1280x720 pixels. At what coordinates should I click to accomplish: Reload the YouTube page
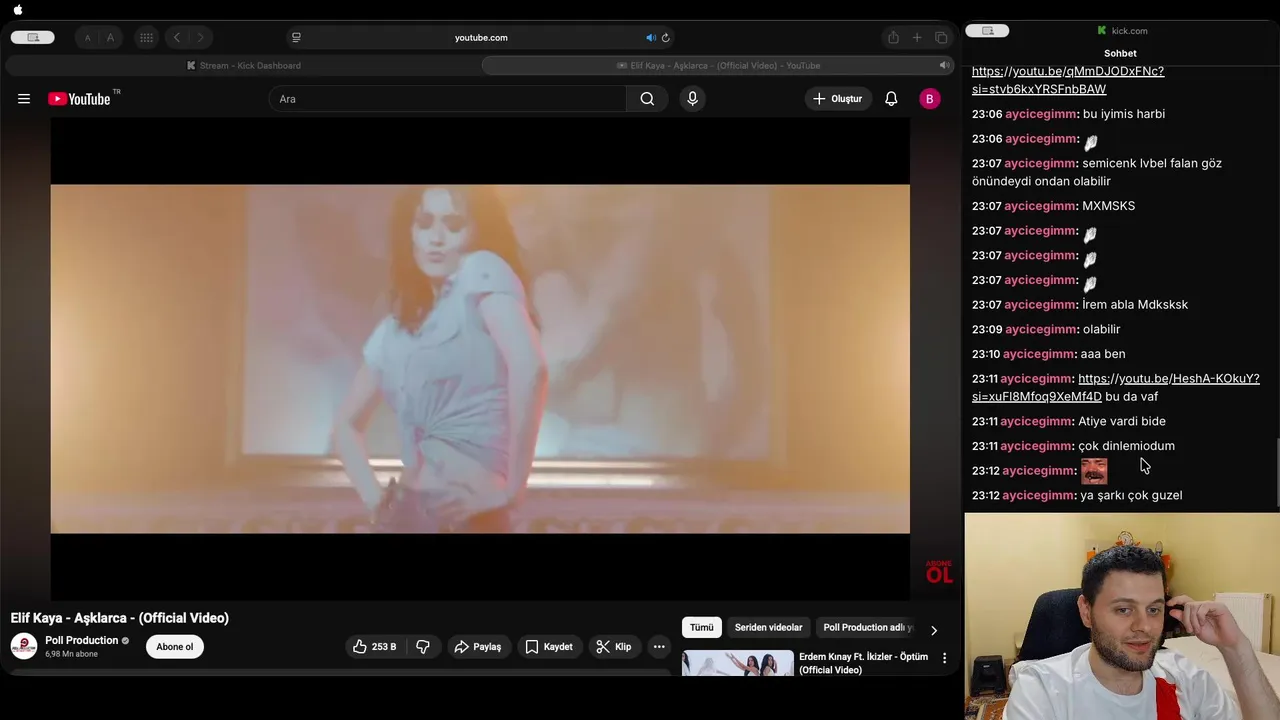pos(666,38)
